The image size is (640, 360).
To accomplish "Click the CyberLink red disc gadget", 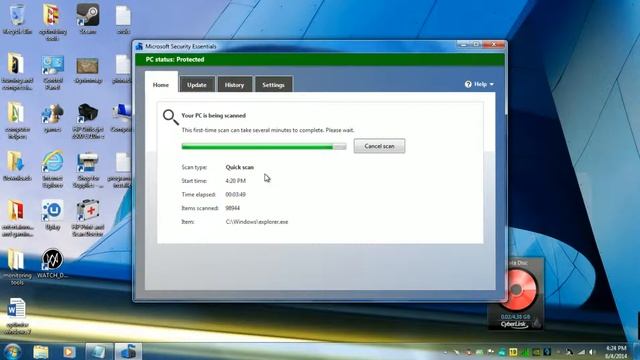I will (518, 289).
